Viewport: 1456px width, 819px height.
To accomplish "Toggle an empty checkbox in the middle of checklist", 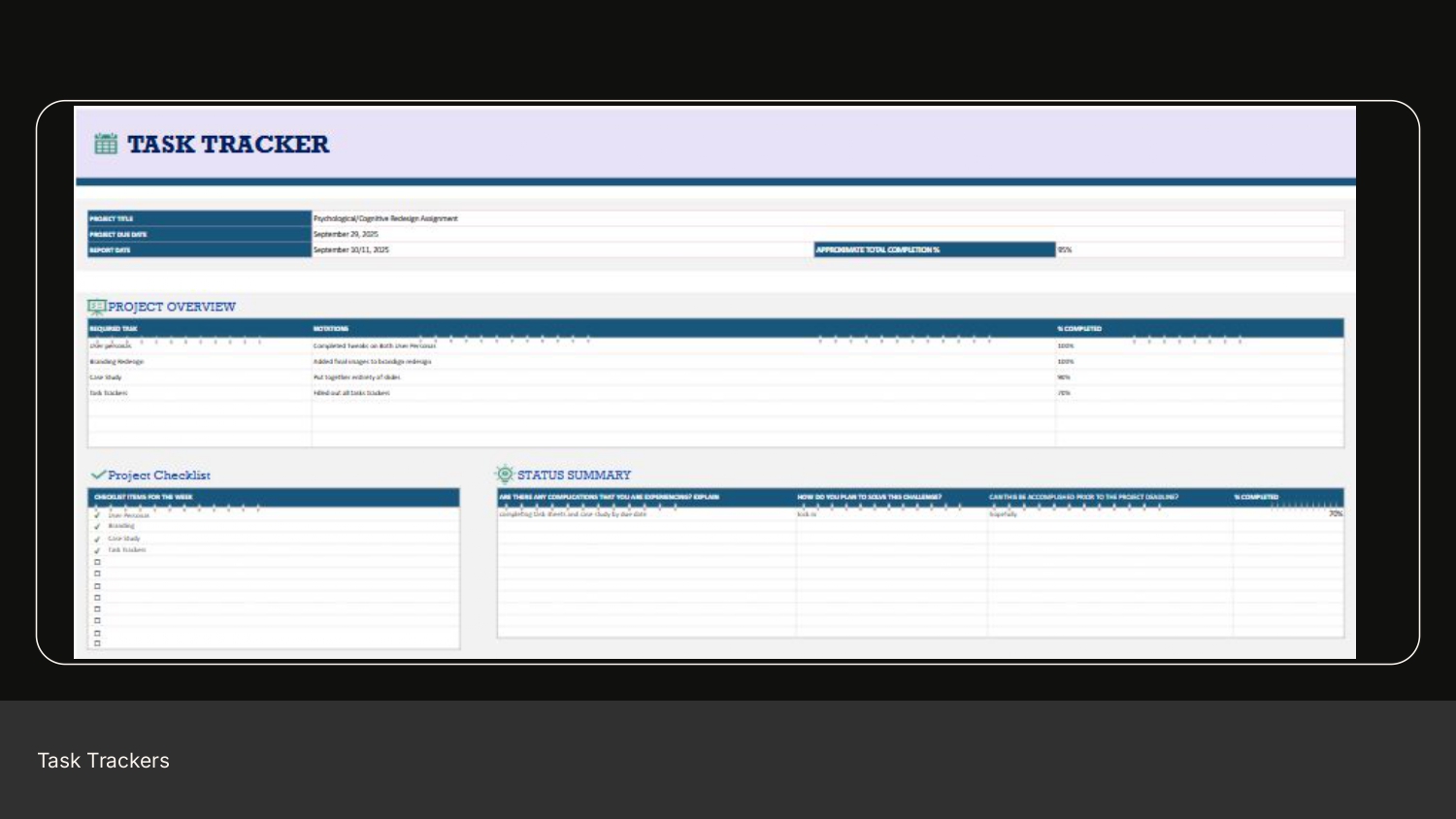I will 96,596.
